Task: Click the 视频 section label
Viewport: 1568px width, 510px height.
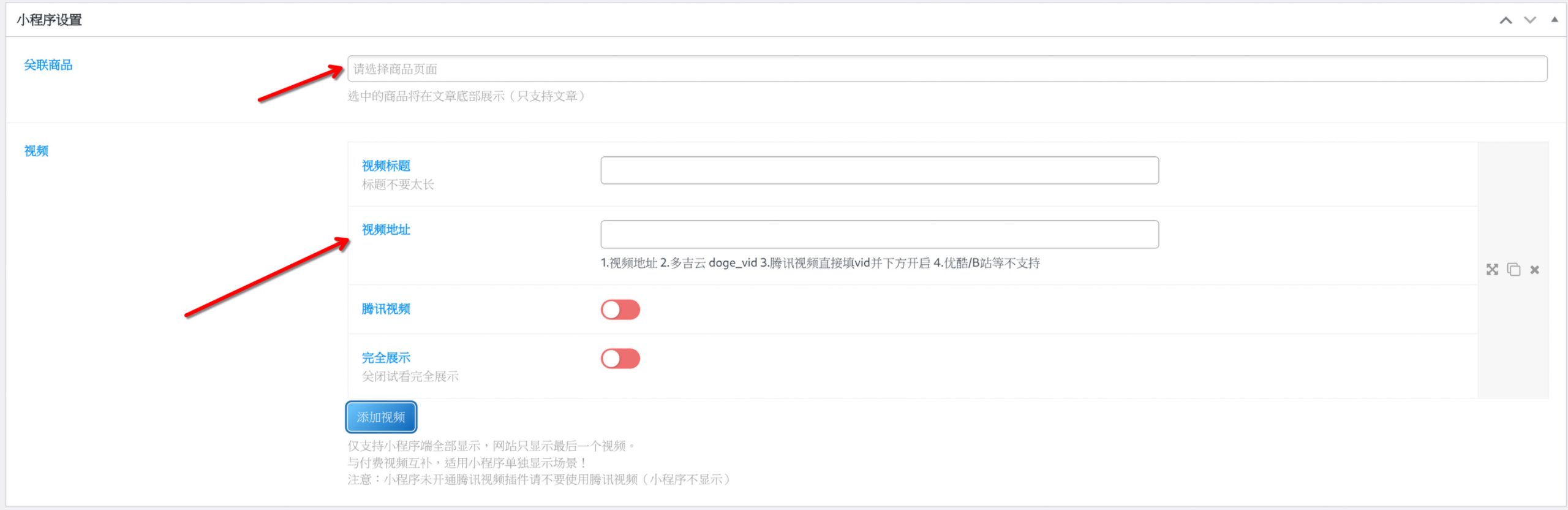Action: (36, 151)
